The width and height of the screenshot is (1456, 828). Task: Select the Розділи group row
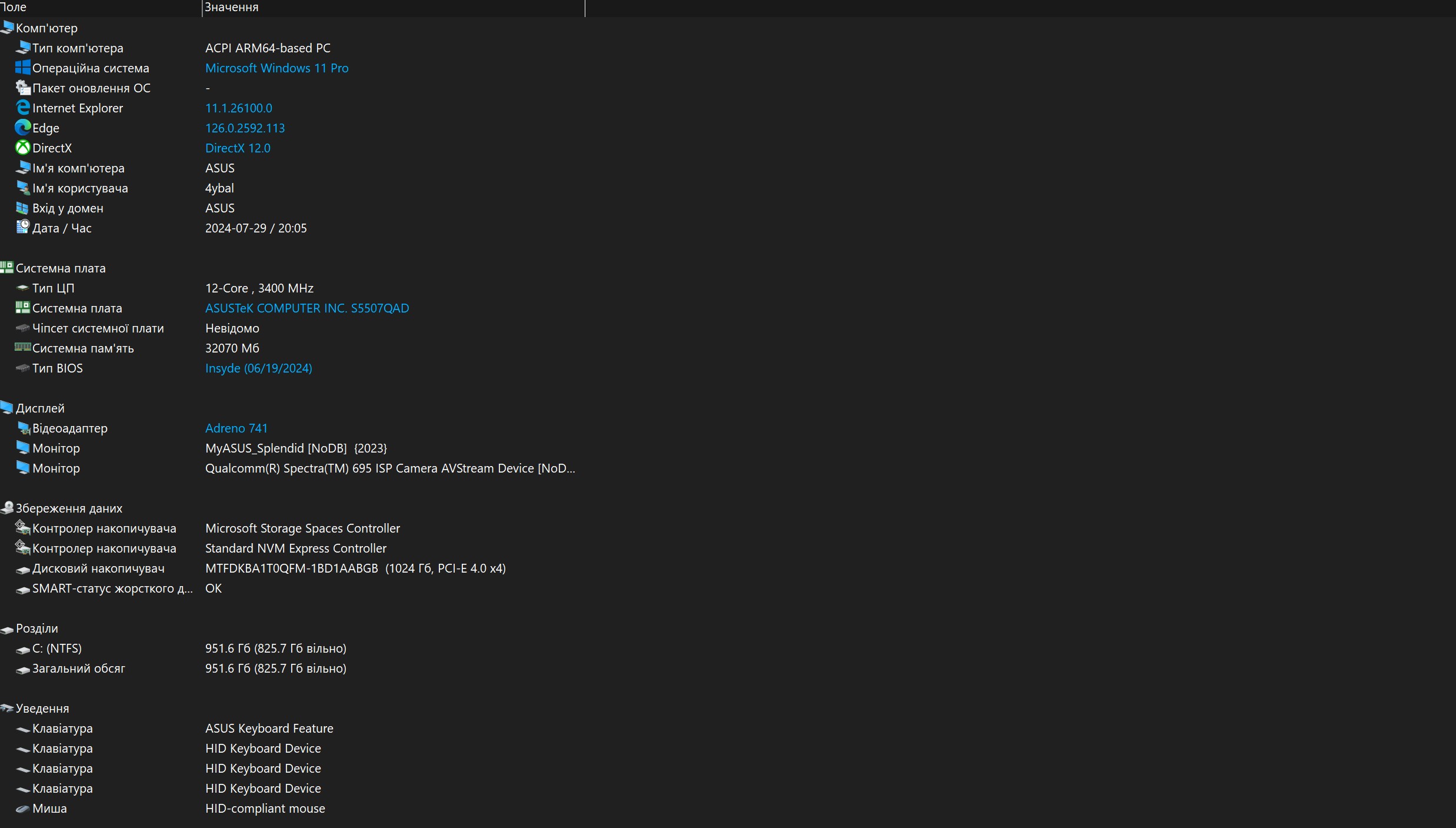pyautogui.click(x=36, y=628)
